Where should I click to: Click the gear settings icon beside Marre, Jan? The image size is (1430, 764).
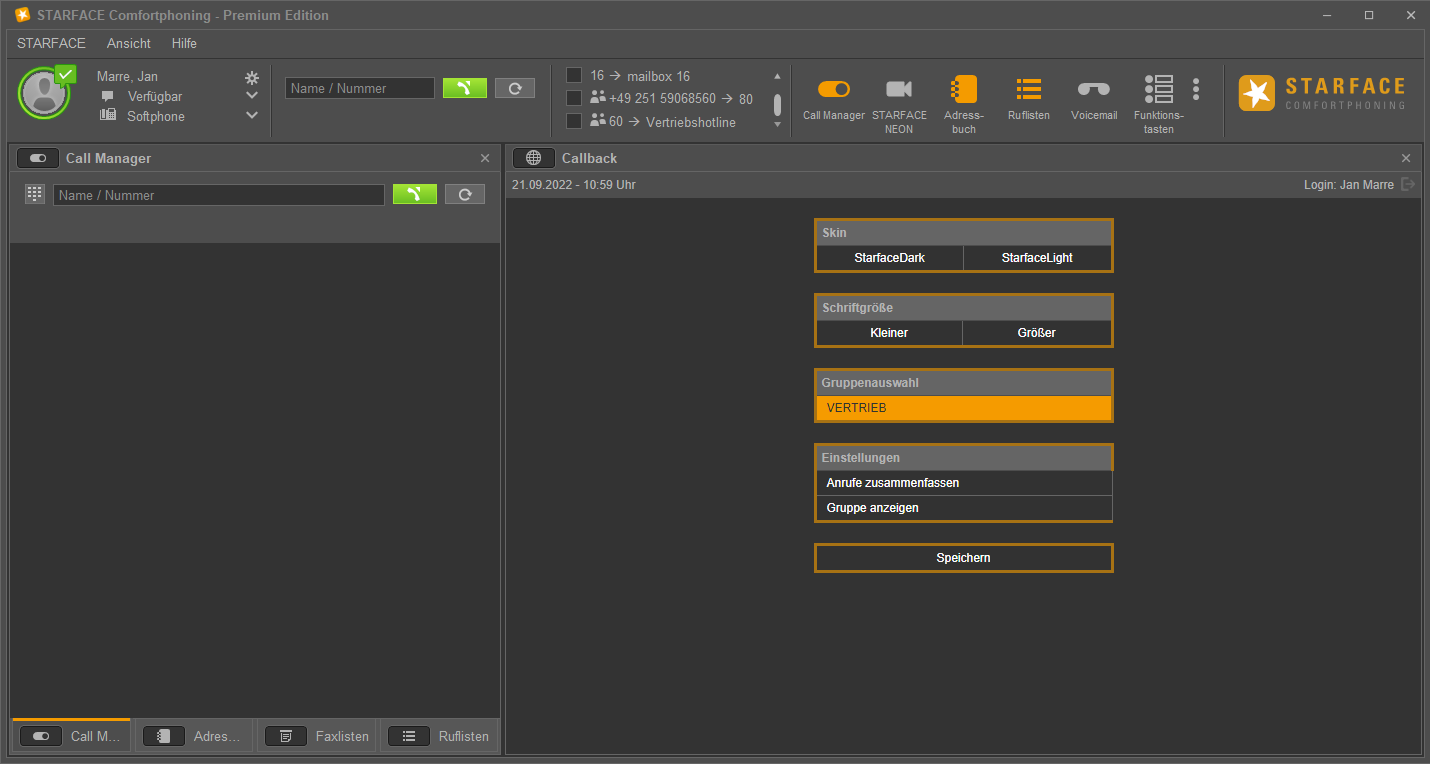pyautogui.click(x=252, y=77)
